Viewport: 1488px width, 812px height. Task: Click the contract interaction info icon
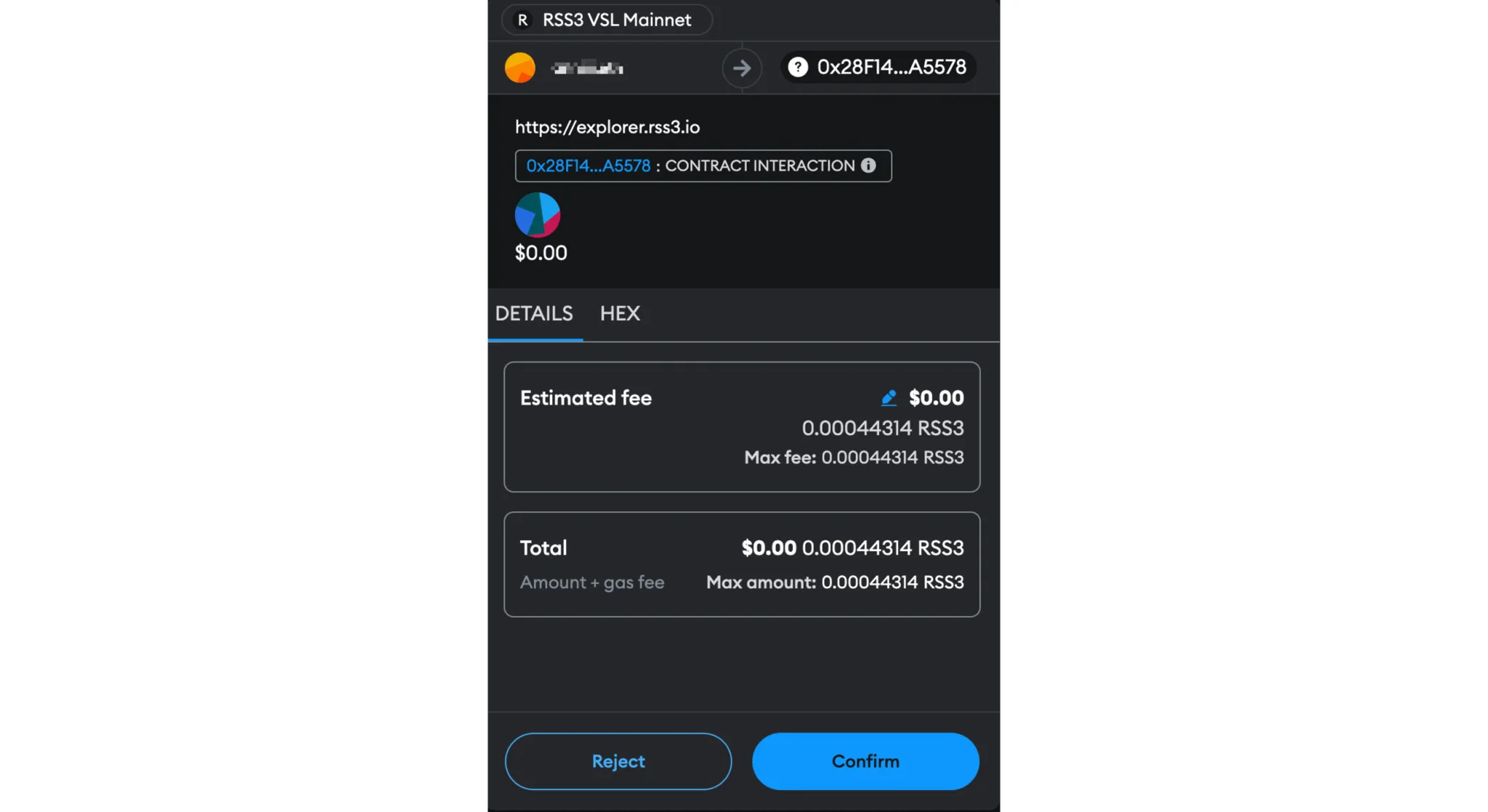[x=868, y=166]
